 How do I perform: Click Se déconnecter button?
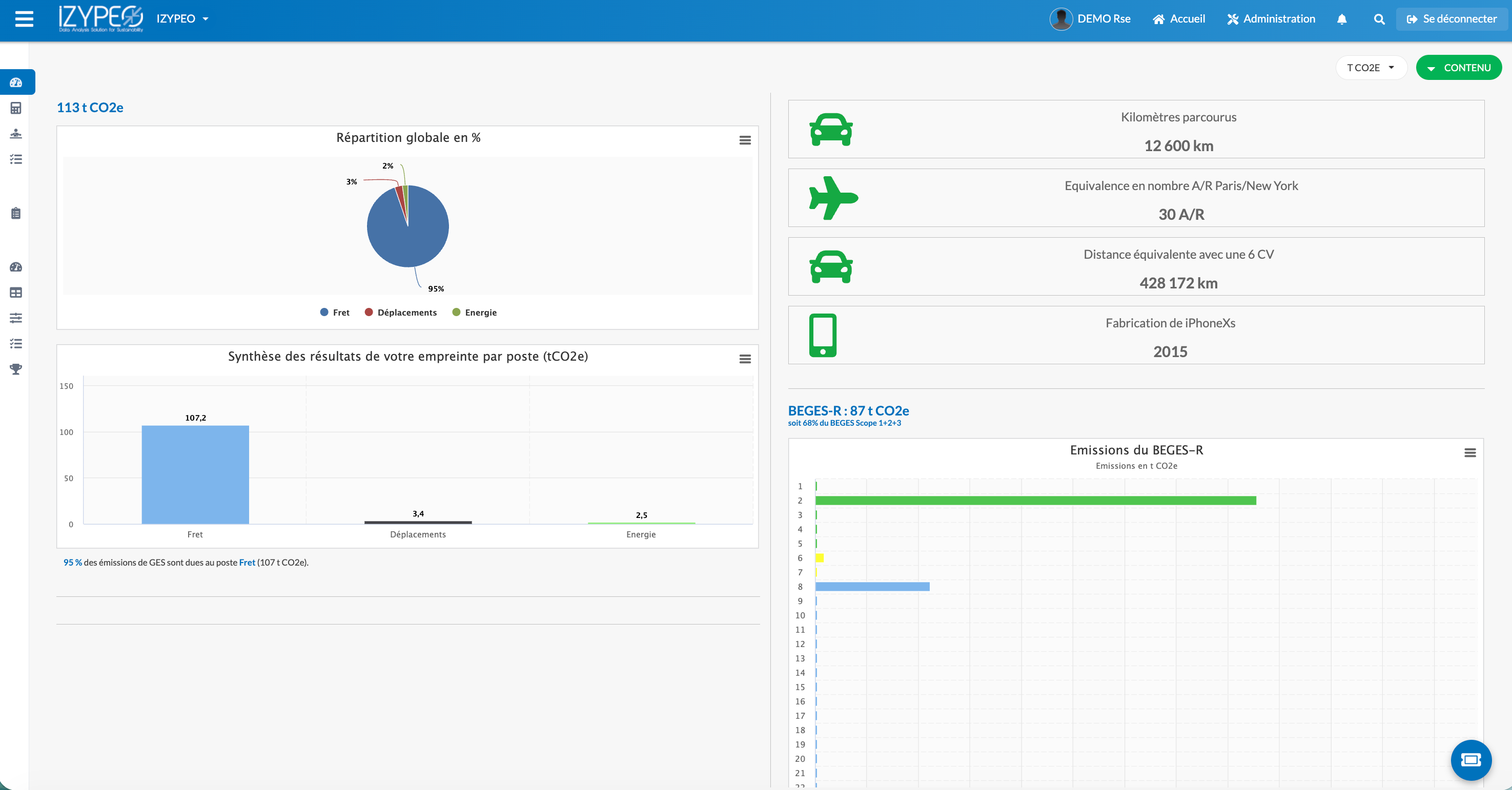pyautogui.click(x=1452, y=19)
